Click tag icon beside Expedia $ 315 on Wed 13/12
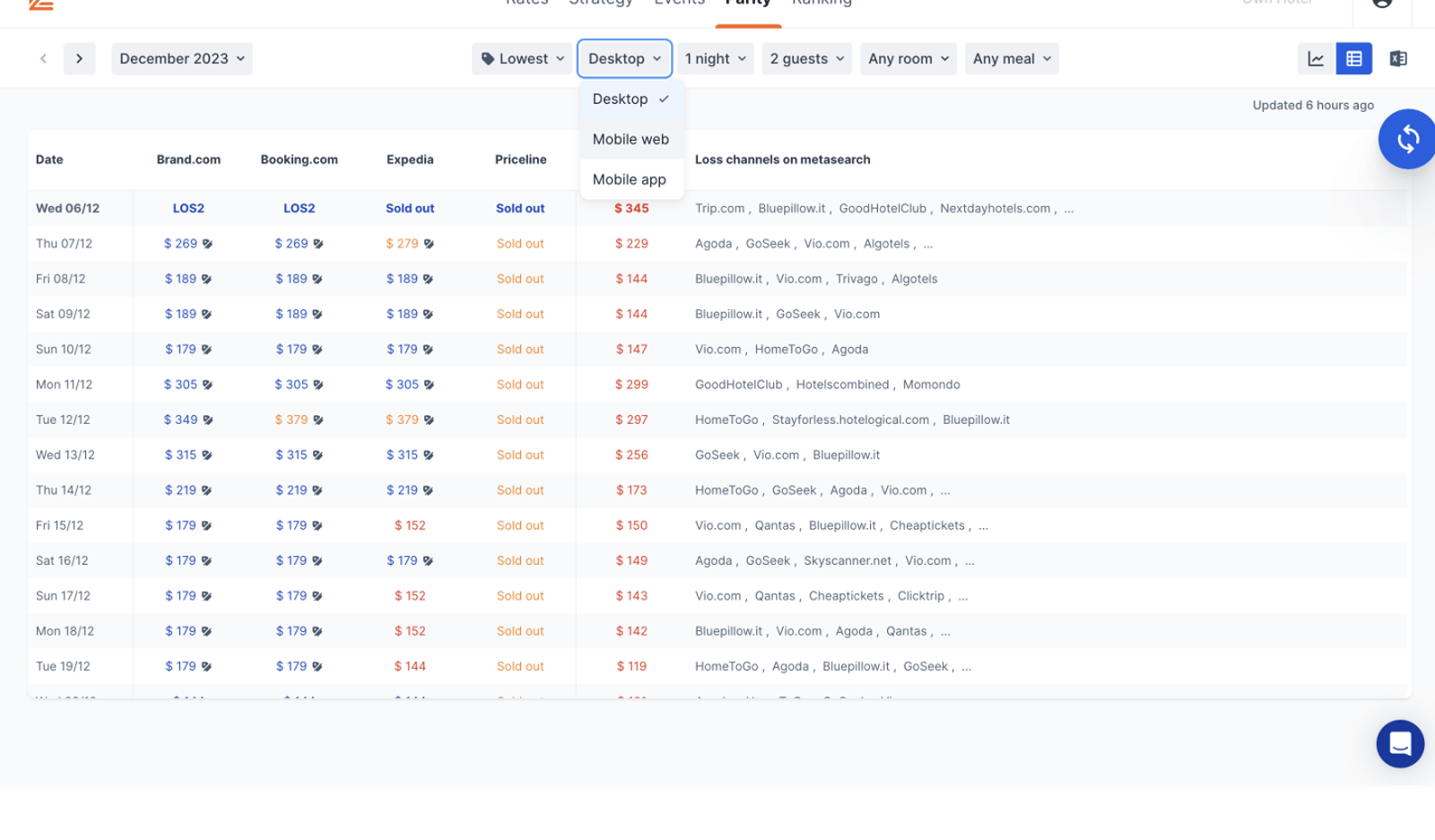 pos(428,455)
